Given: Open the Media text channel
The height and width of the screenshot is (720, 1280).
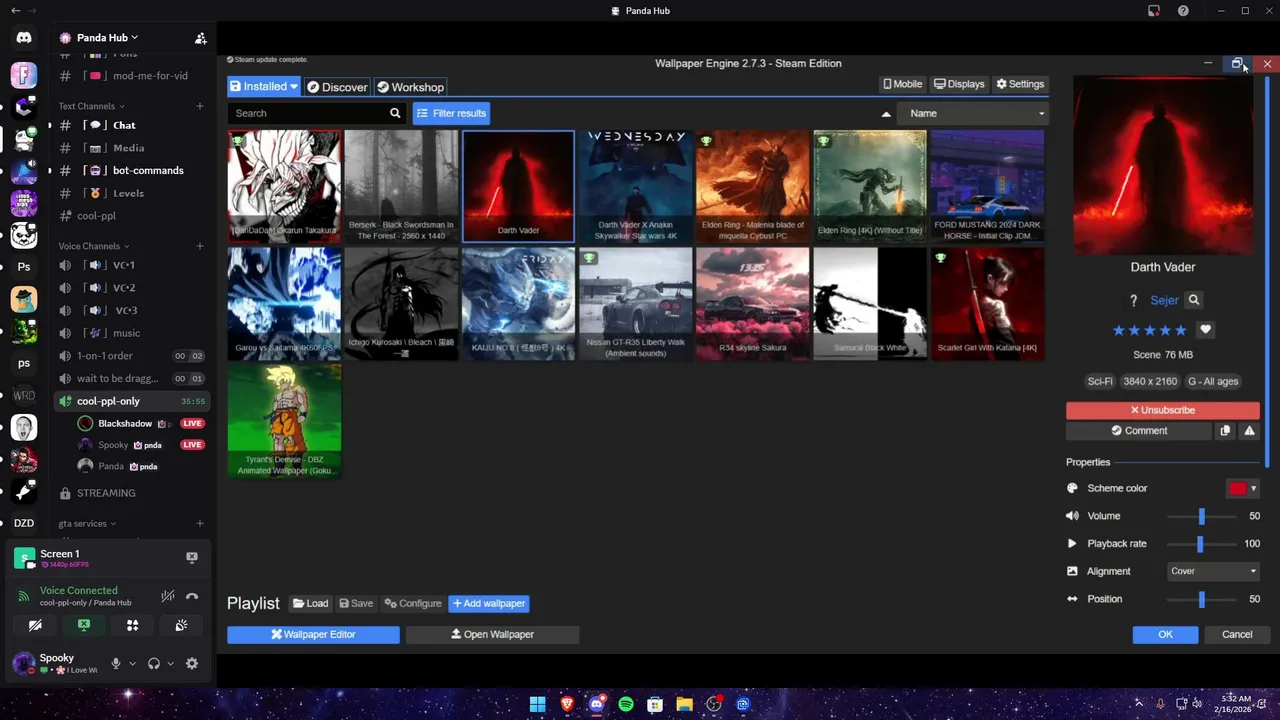Looking at the screenshot, I should (132, 148).
